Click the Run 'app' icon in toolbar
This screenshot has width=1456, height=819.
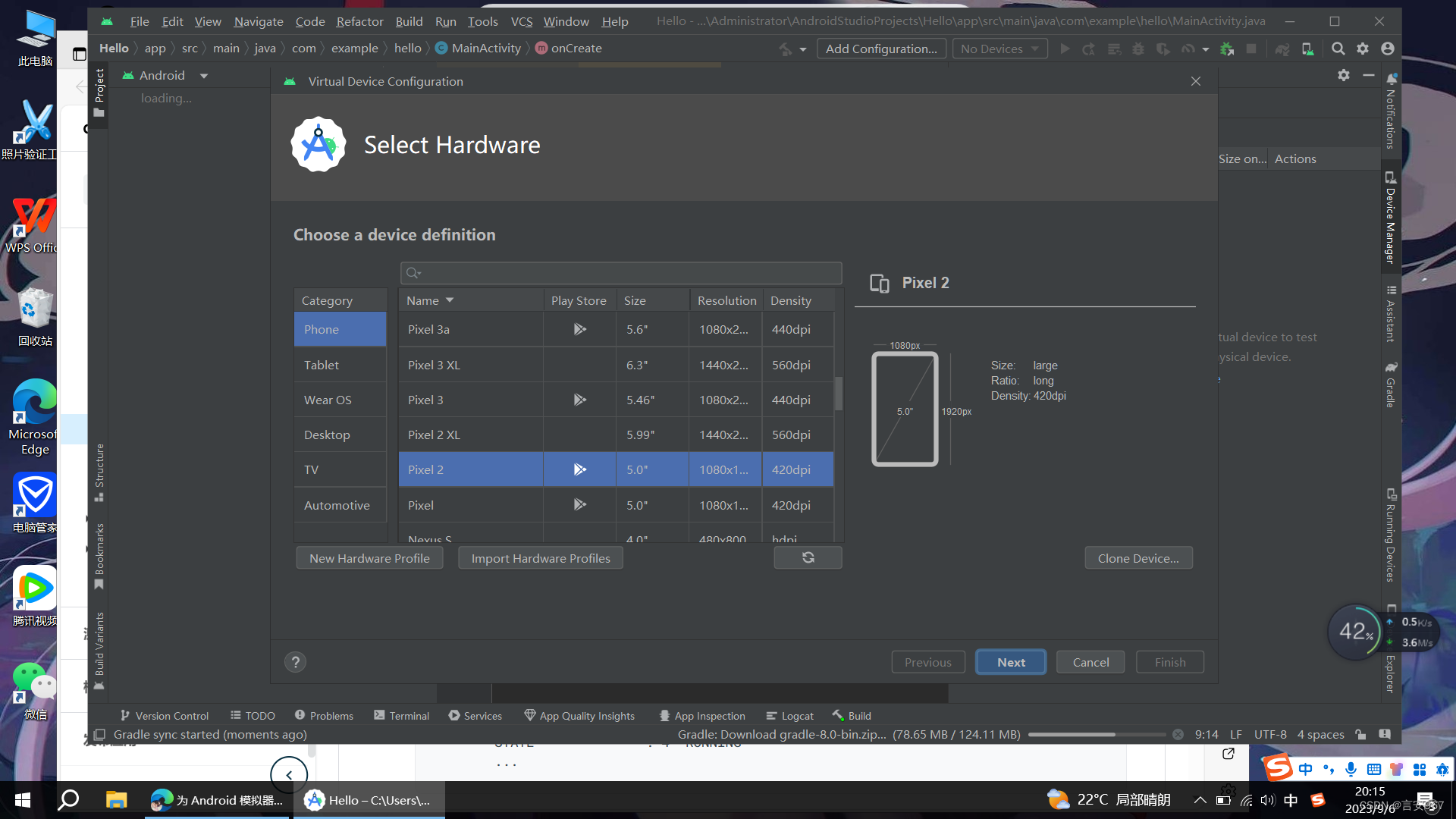(1065, 48)
